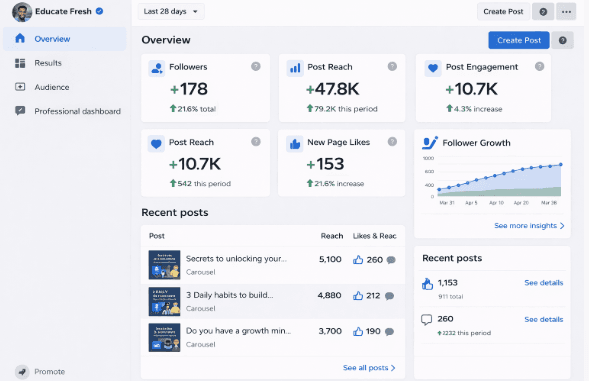Click the like icon on Secrets to unlocking post
The width and height of the screenshot is (589, 381).
[x=358, y=260]
